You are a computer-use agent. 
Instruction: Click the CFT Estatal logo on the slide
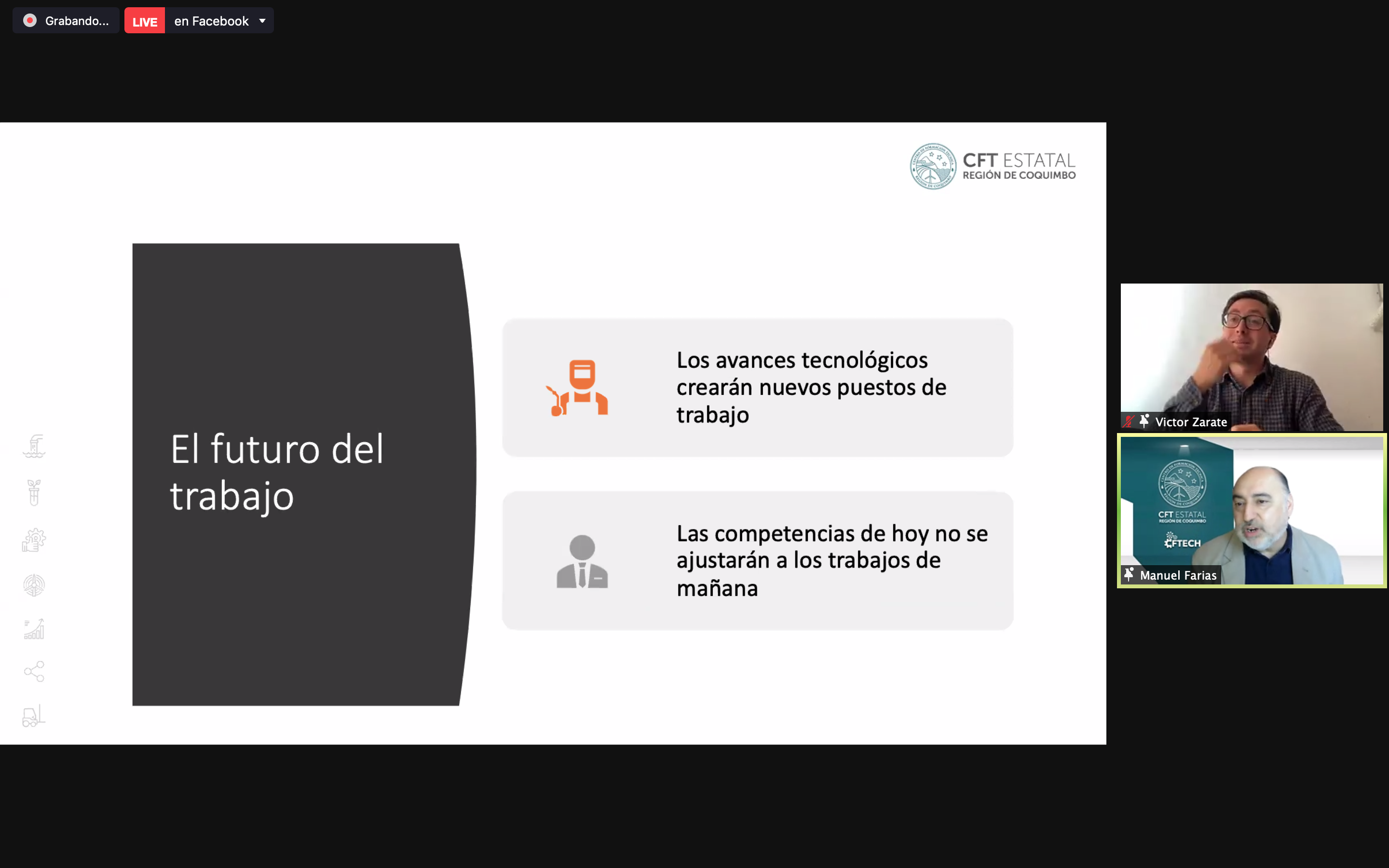[993, 166]
